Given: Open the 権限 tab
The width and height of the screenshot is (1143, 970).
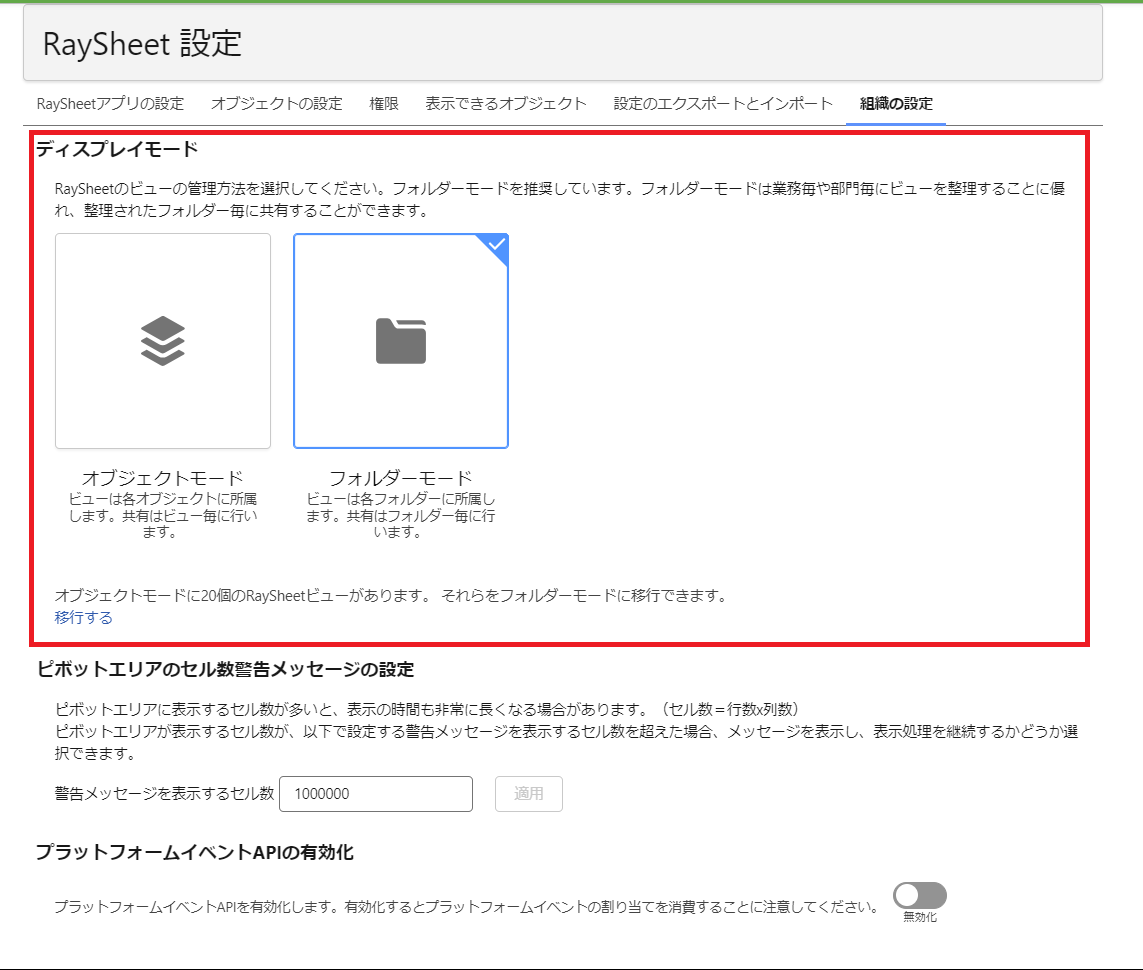Looking at the screenshot, I should (383, 103).
